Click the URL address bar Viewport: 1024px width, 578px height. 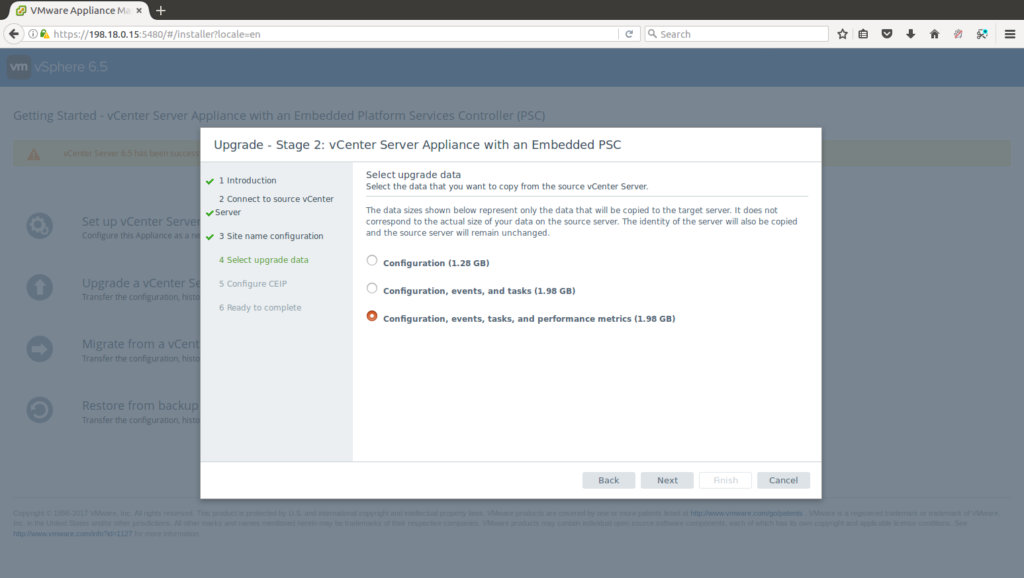click(x=333, y=34)
